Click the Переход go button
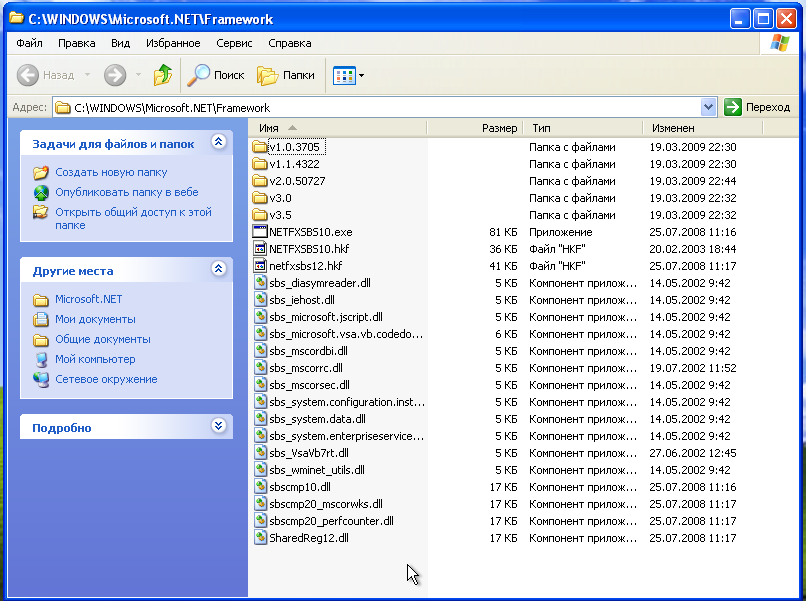 758,107
